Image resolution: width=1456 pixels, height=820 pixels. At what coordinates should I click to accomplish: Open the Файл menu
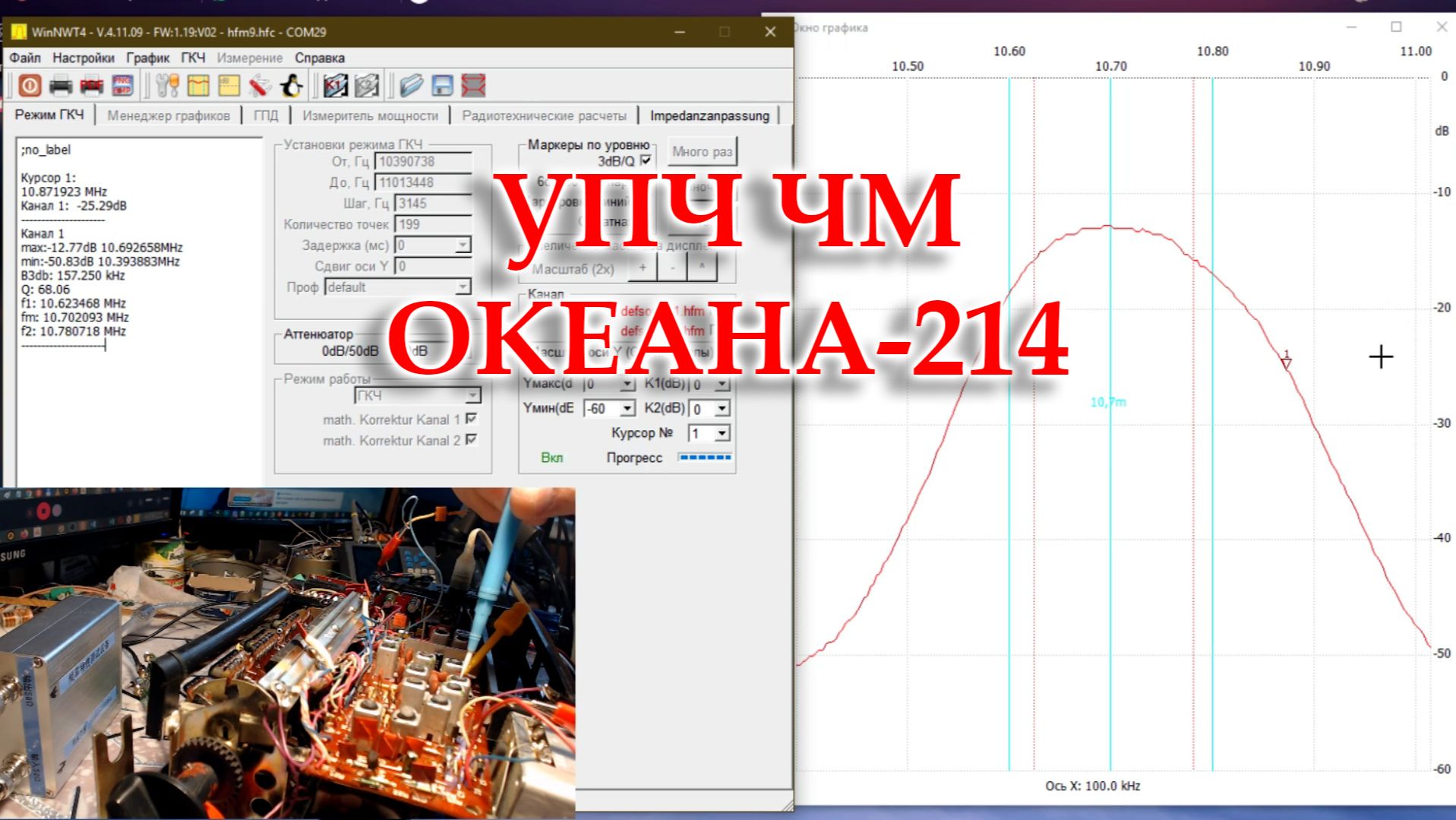pos(25,58)
